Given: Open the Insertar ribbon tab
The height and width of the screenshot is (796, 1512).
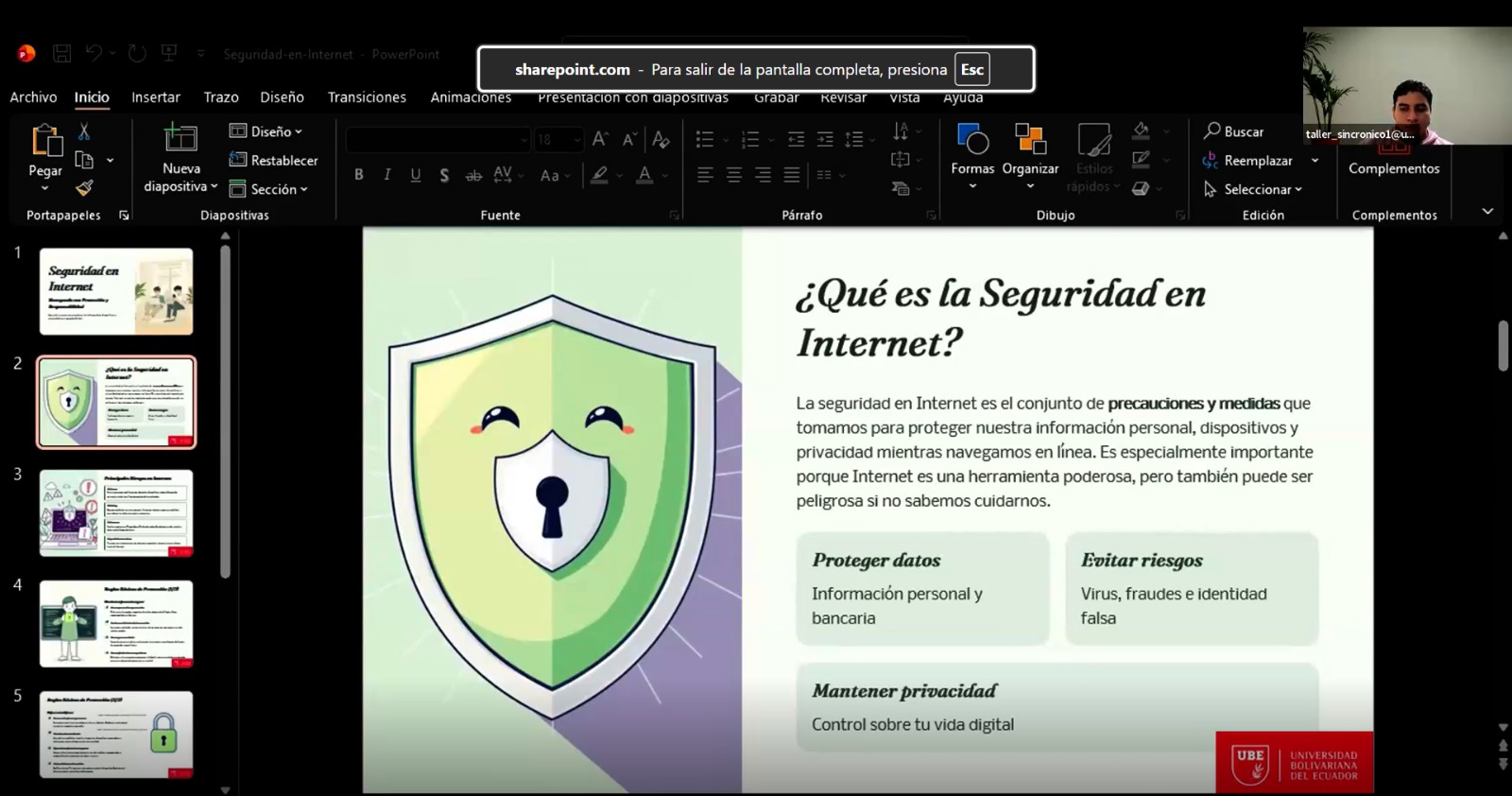Looking at the screenshot, I should [x=156, y=97].
